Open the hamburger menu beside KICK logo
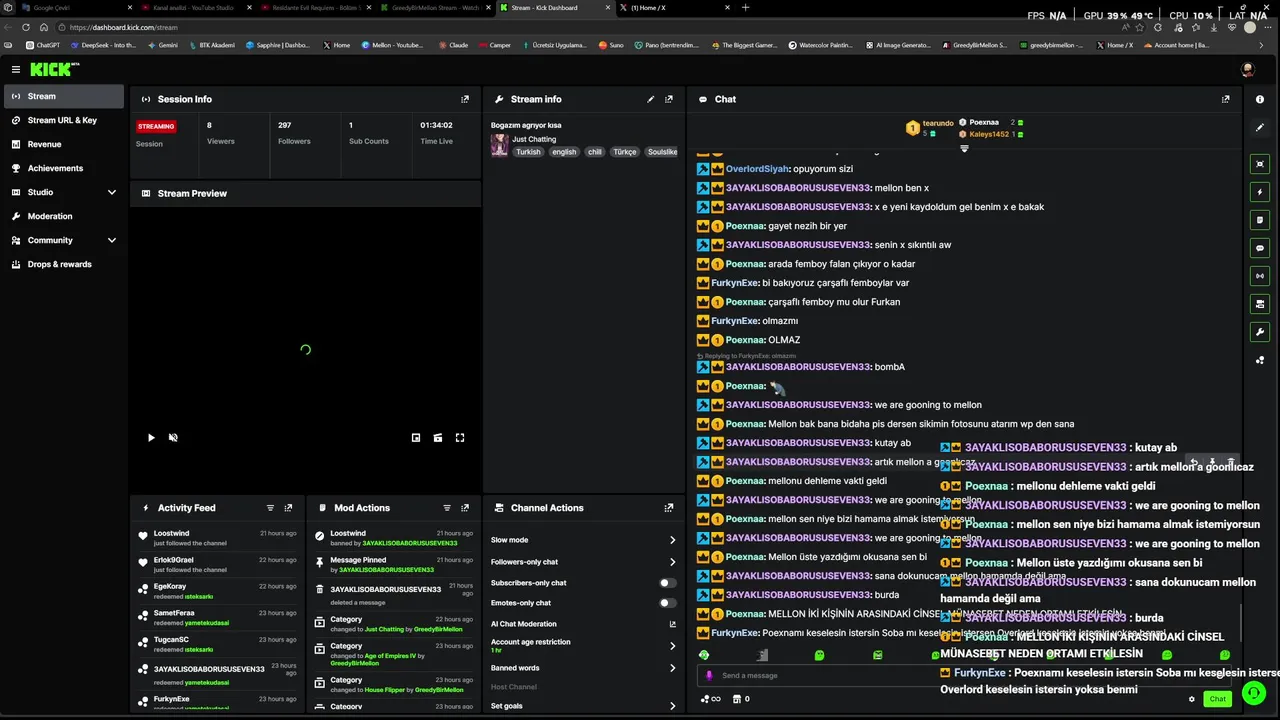Screen dimensions: 1280x720 [x=16, y=69]
